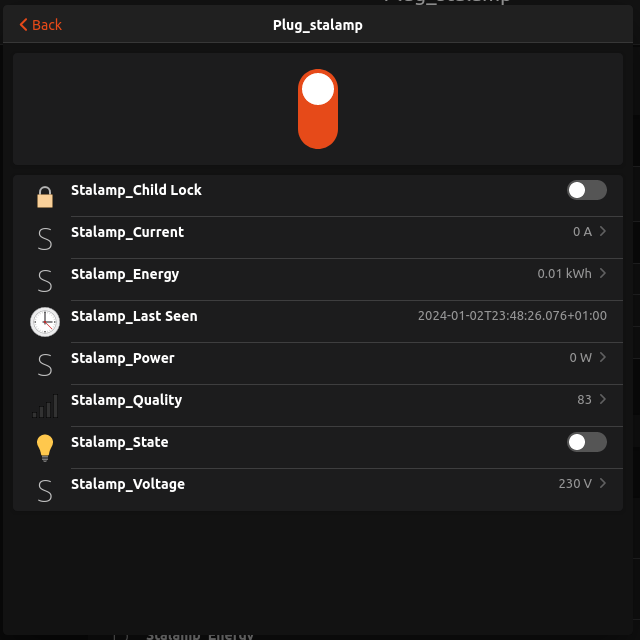Viewport: 640px width, 640px height.
Task: Click the clock icon for Last Seen
Action: (x=45, y=322)
